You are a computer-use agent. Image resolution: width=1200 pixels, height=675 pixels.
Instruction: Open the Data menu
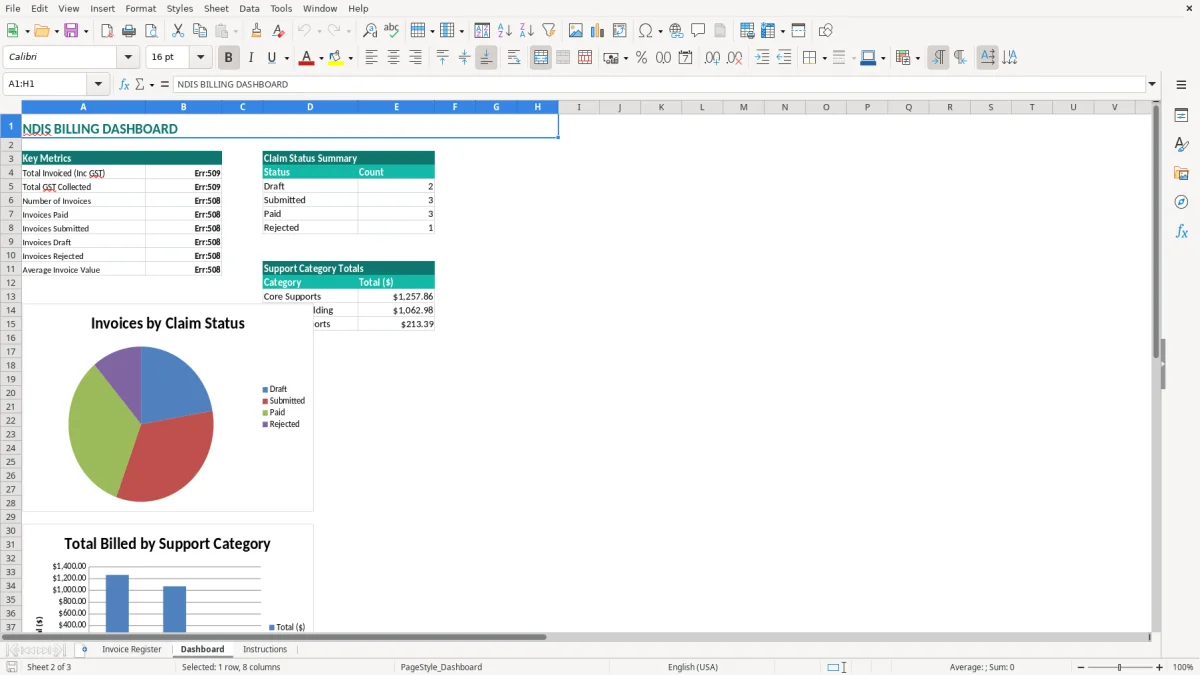tap(249, 8)
